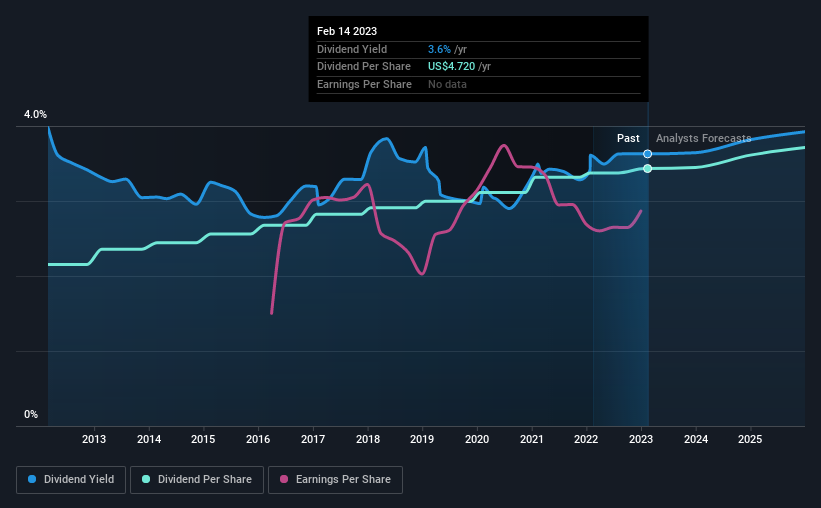The height and width of the screenshot is (508, 821).
Task: Select the 2021 label on the time axis
Action: (x=531, y=439)
